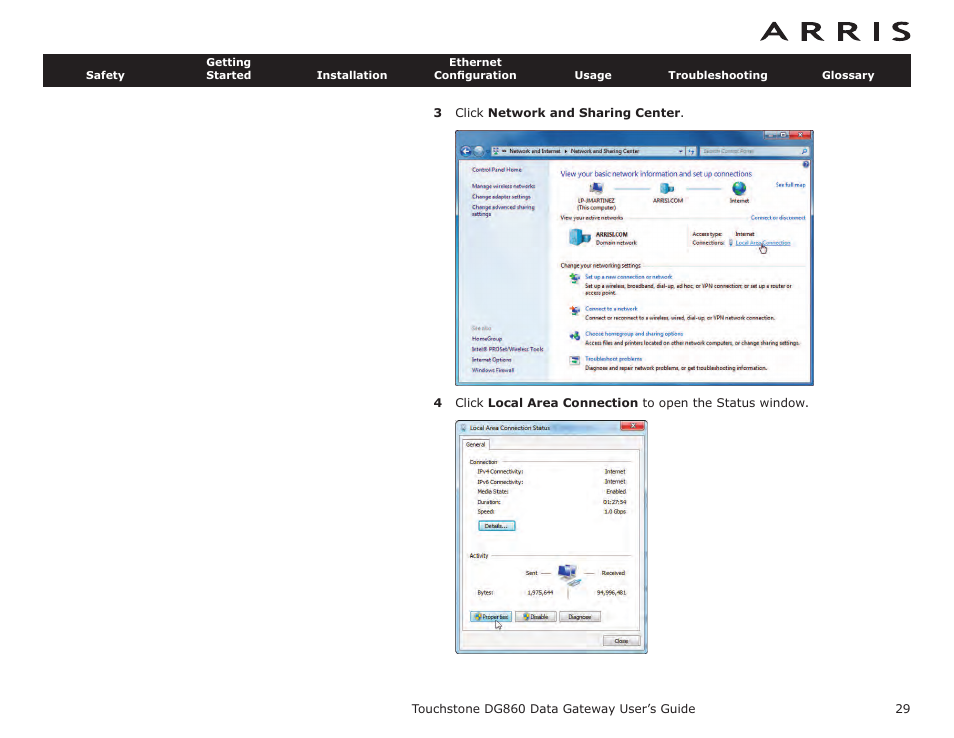The height and width of the screenshot is (738, 954).
Task: Click the Close button at the bottom of the Status window
Action: coord(621,641)
